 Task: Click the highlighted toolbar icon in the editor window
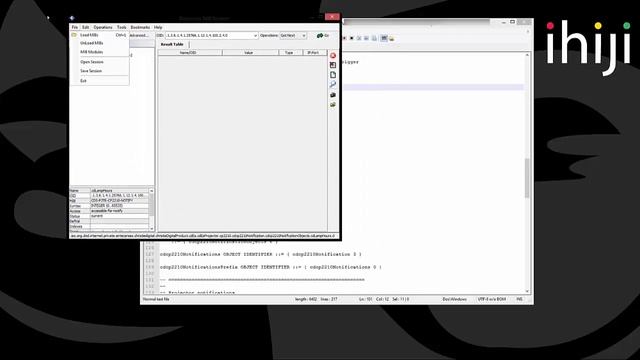click(x=384, y=38)
